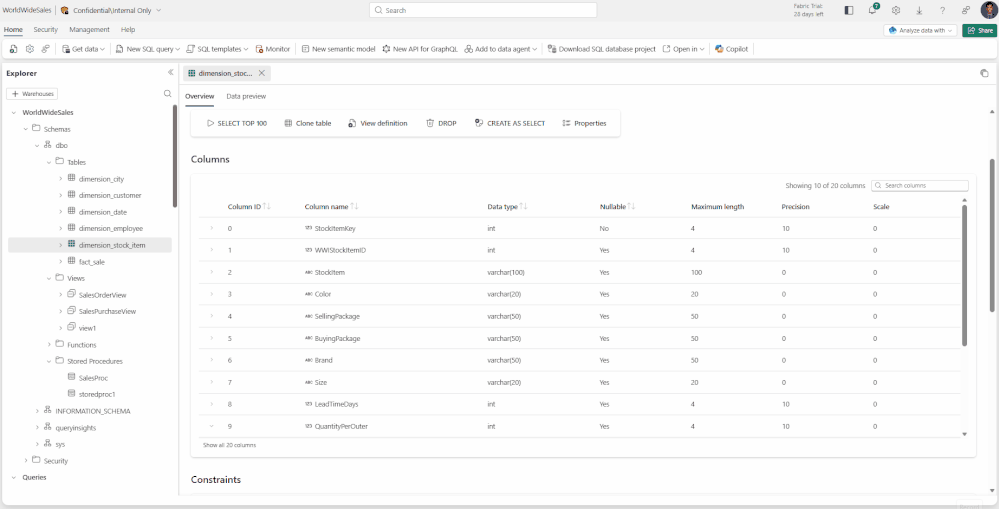Click the refresh icon in the Home toolbar
Image resolution: width=999 pixels, height=509 pixels.
pos(13,49)
